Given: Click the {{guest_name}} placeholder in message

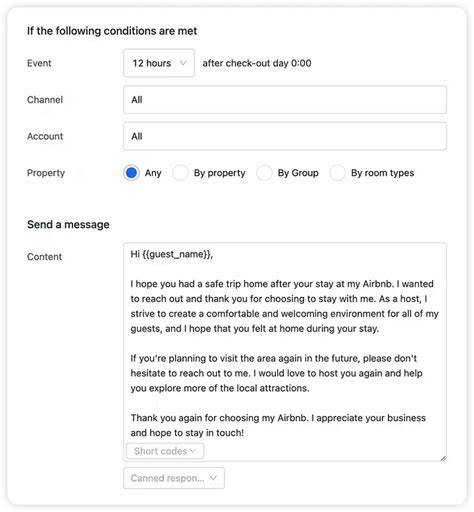Looking at the screenshot, I should point(176,254).
